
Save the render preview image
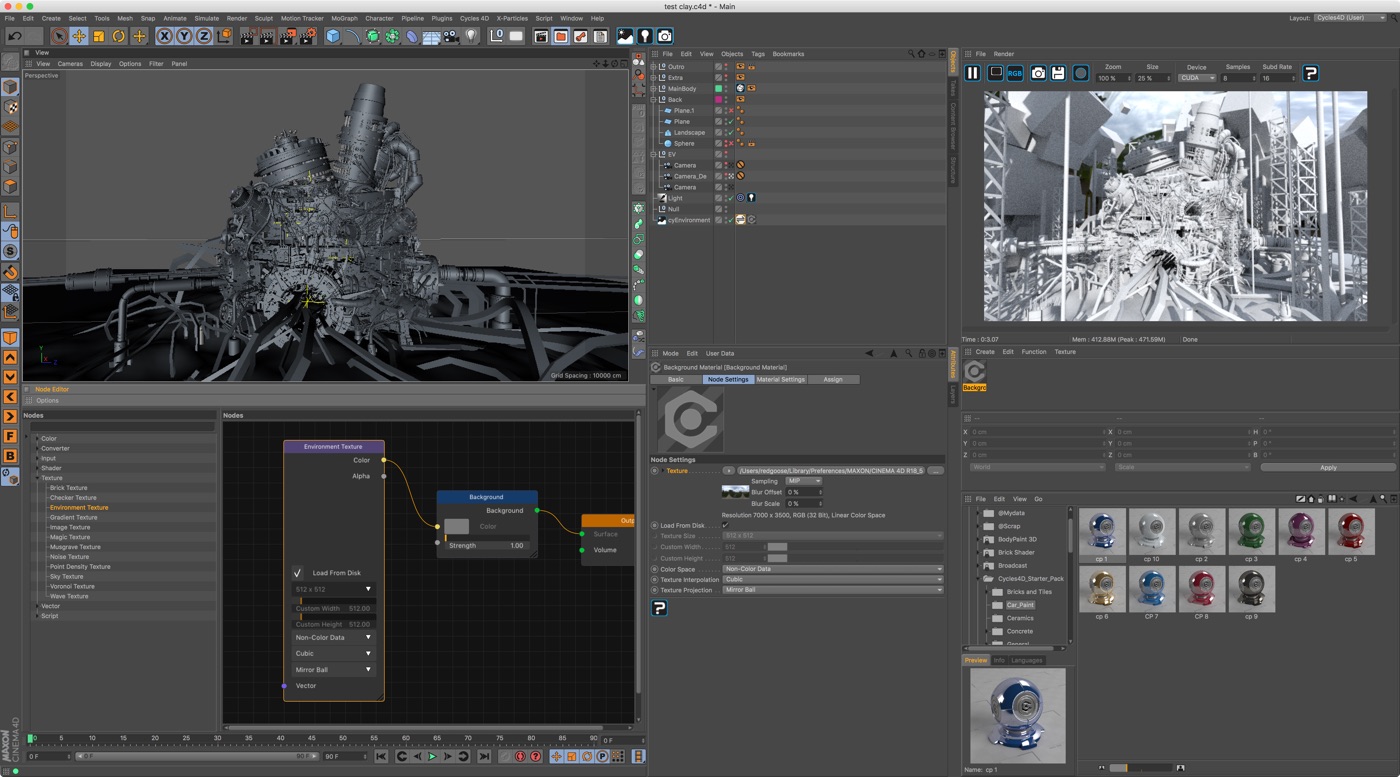point(1058,73)
